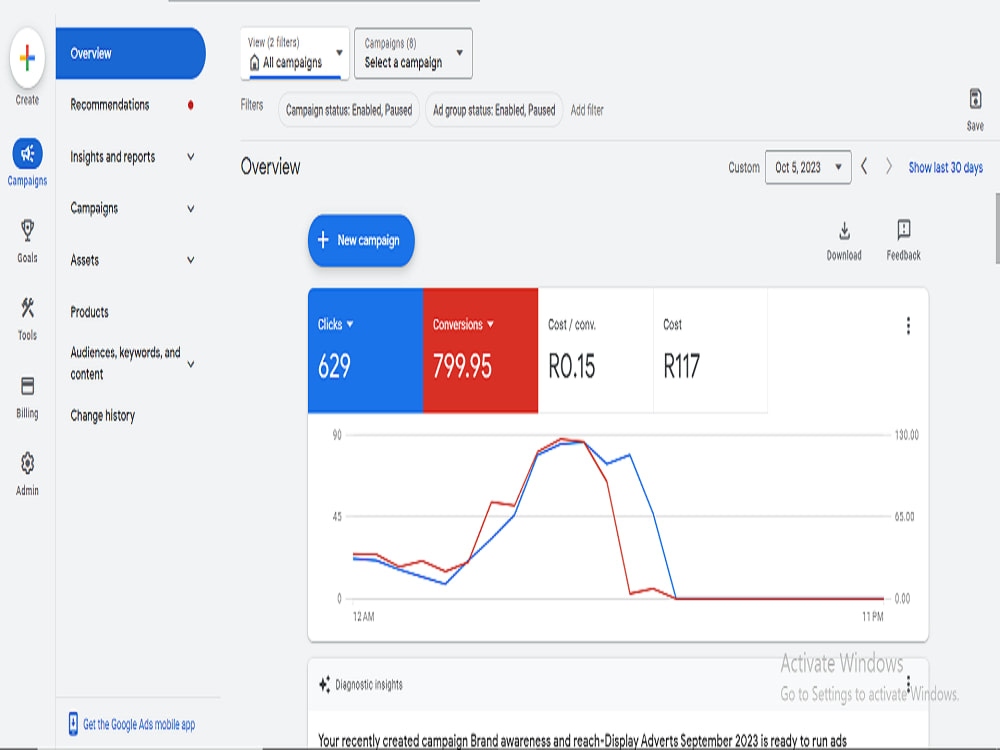This screenshot has height=750, width=1000.
Task: Click the Diagnostic insights sparkle icon
Action: click(325, 684)
